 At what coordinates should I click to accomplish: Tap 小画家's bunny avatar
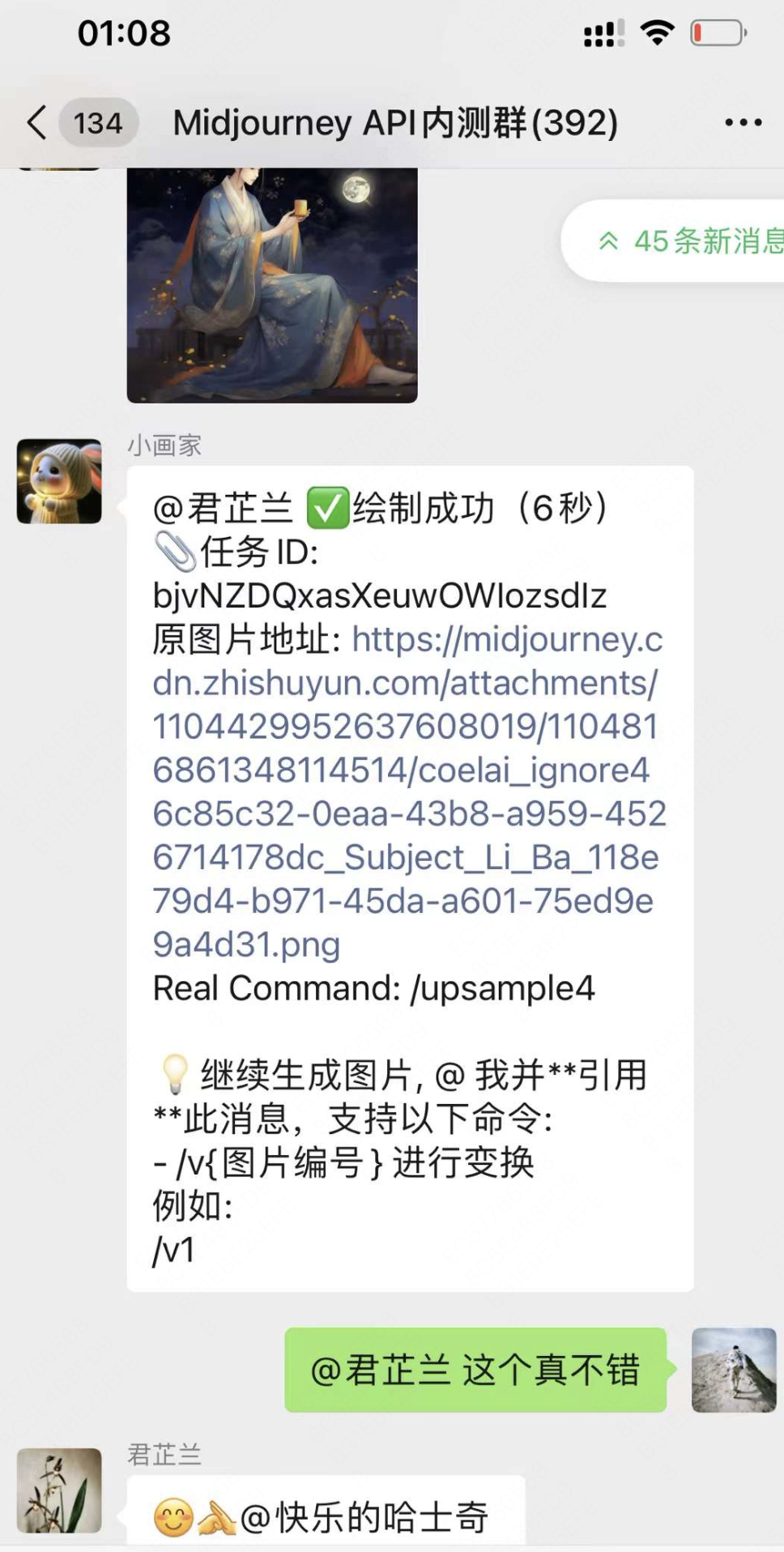coord(59,481)
